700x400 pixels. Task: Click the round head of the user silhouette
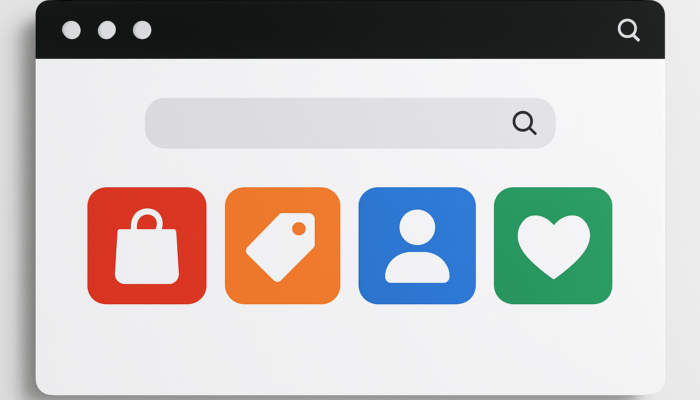417,227
